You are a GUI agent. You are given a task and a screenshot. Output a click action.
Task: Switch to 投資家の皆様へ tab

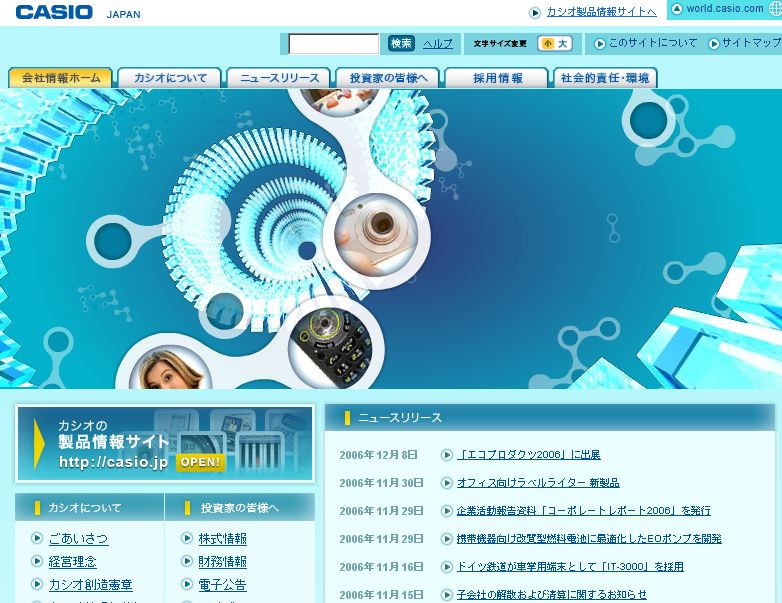pos(388,78)
